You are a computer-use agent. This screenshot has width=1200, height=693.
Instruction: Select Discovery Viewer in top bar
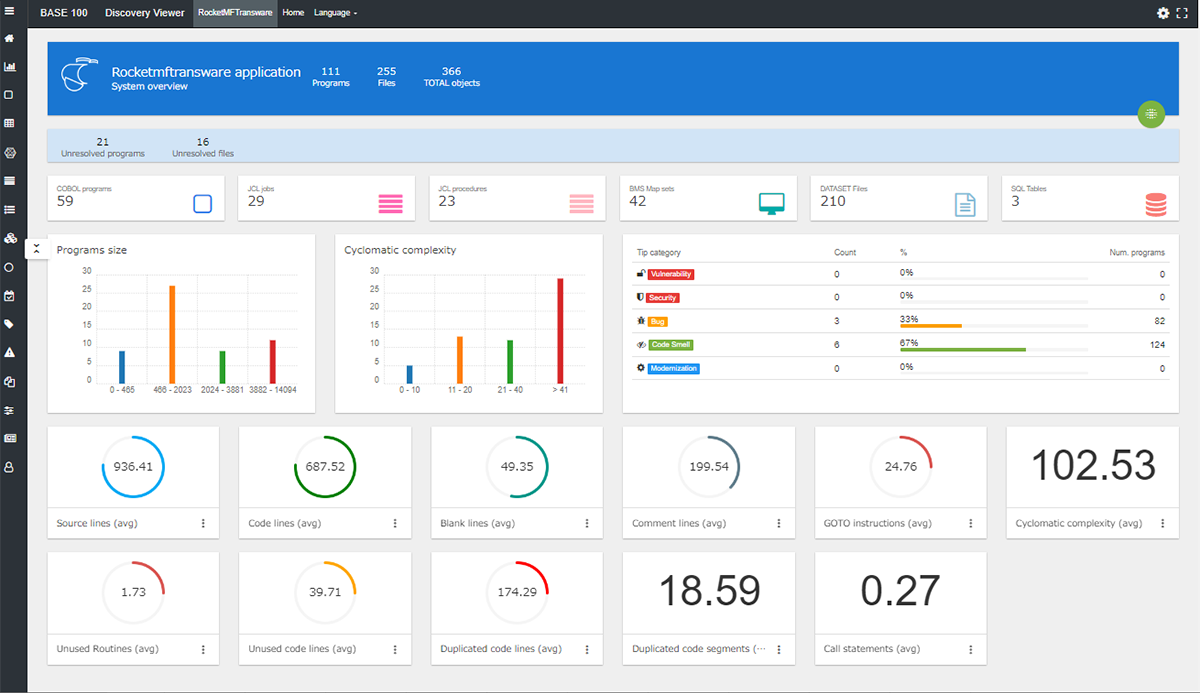click(145, 13)
